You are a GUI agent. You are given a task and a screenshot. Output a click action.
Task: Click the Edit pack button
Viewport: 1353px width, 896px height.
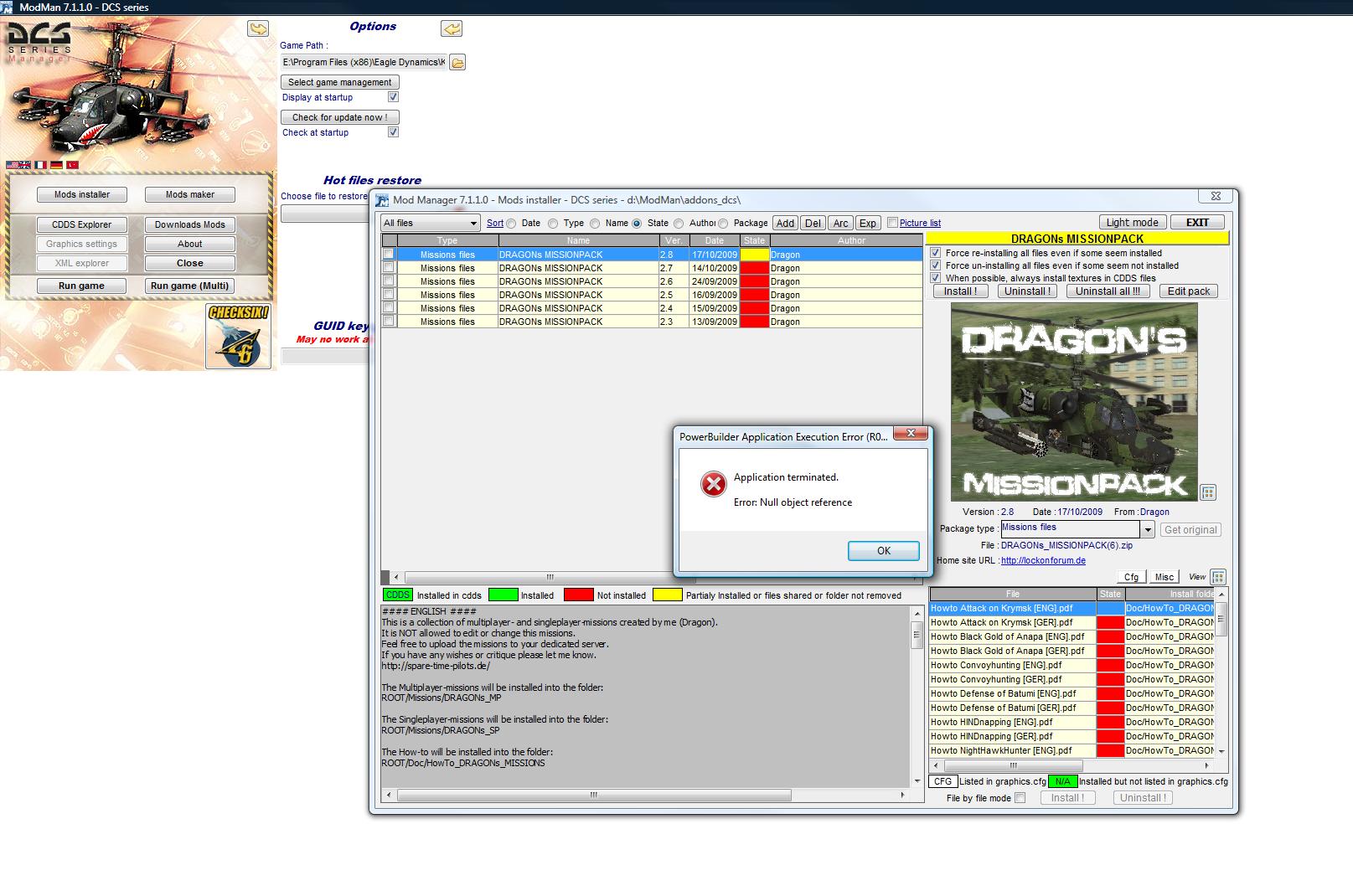1188,291
